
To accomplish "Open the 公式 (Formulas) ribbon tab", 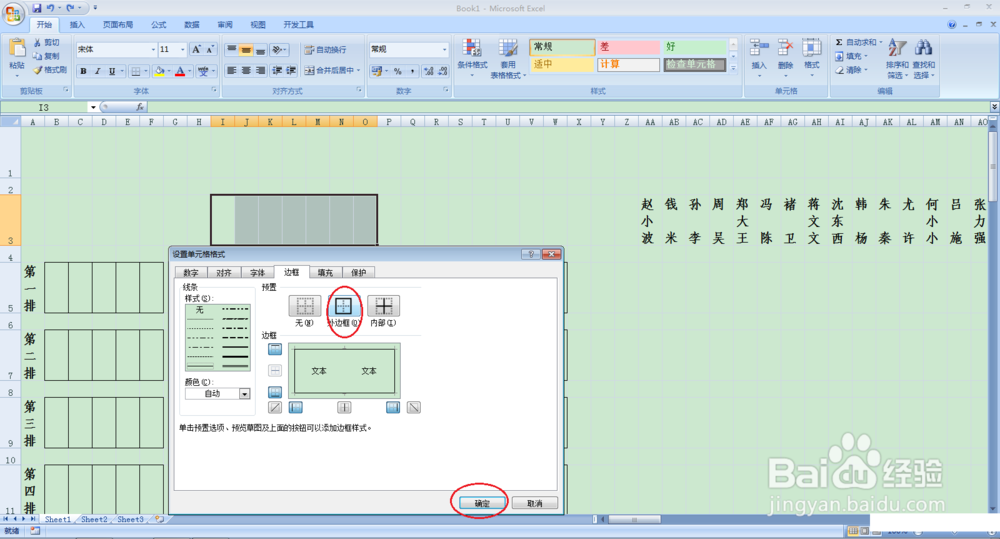I will (x=159, y=25).
